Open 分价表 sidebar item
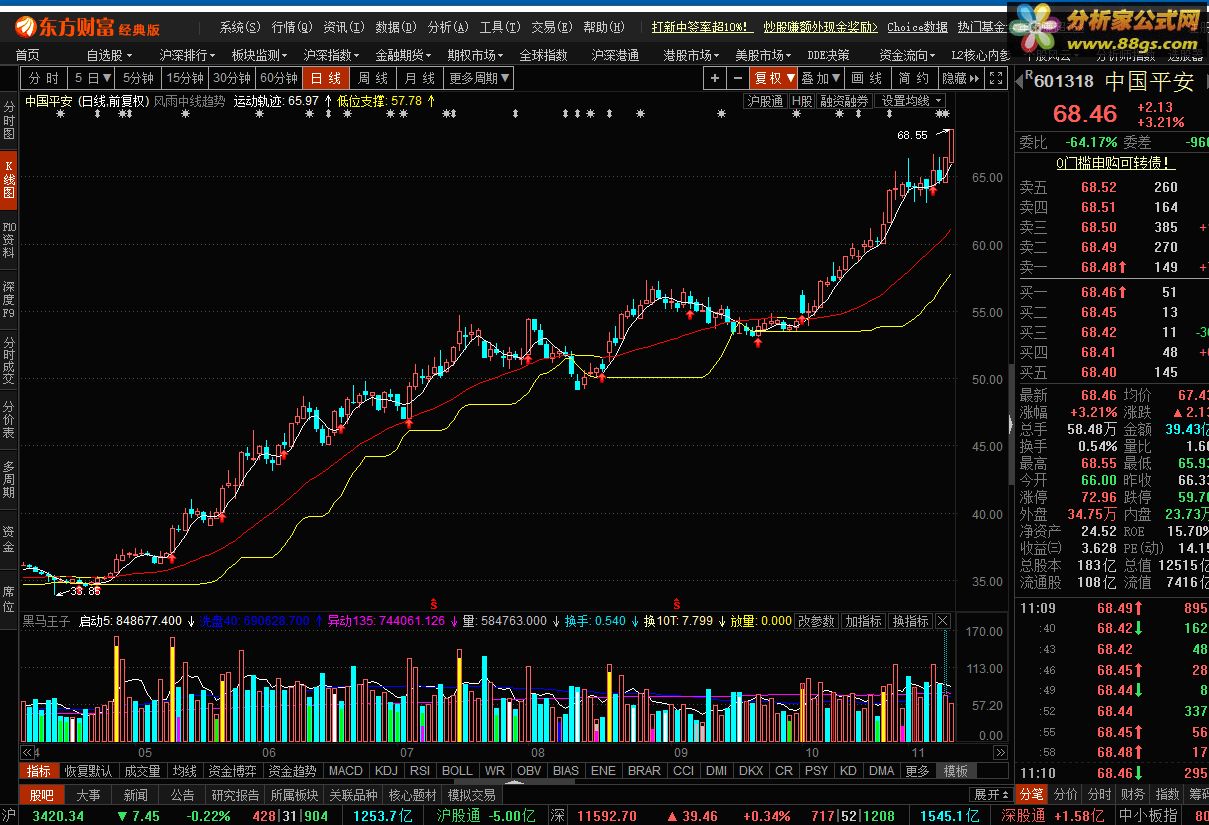Viewport: 1209px width, 825px height. coord(9,420)
